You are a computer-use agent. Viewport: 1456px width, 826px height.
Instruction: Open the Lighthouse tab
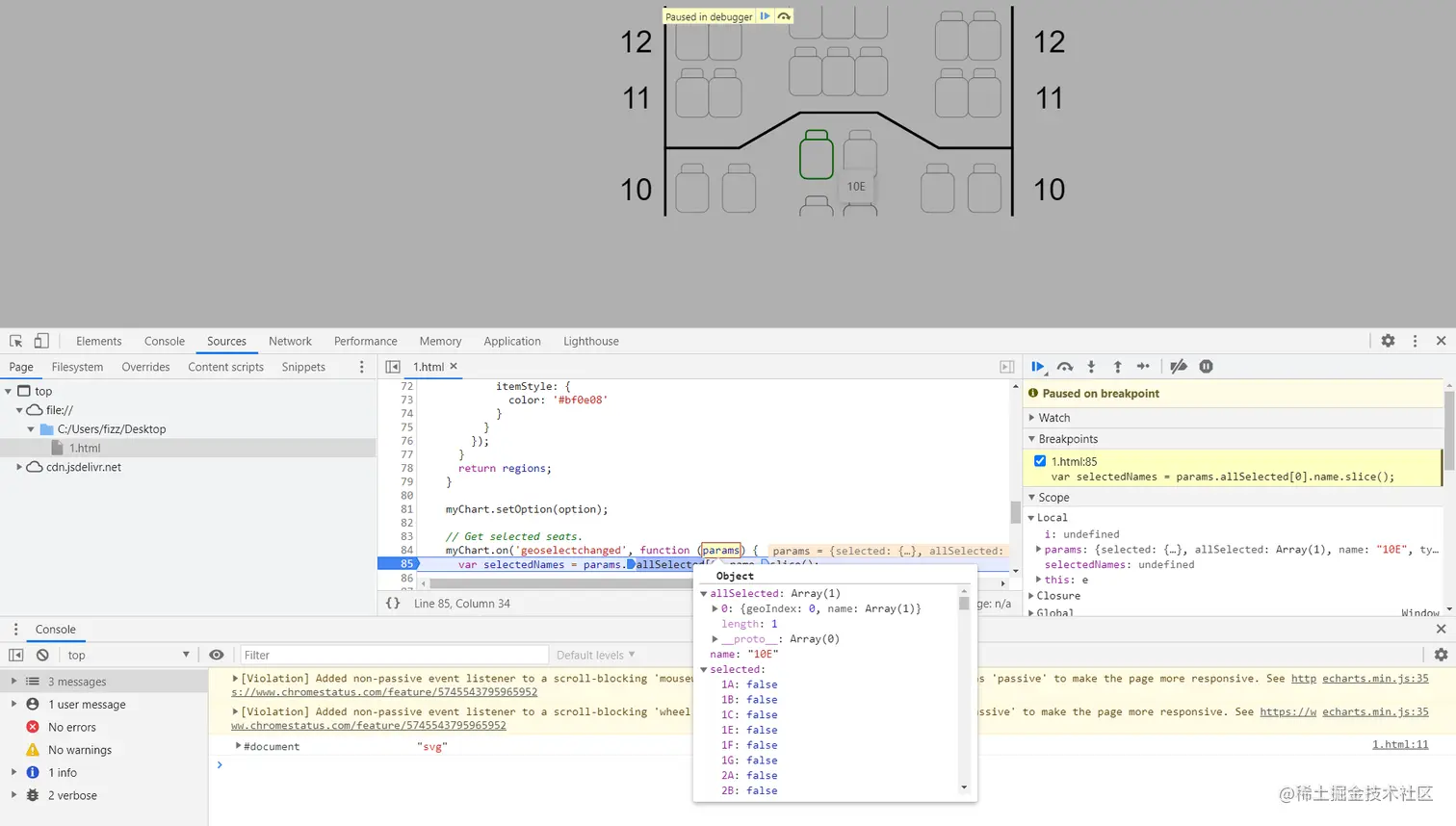click(x=591, y=341)
